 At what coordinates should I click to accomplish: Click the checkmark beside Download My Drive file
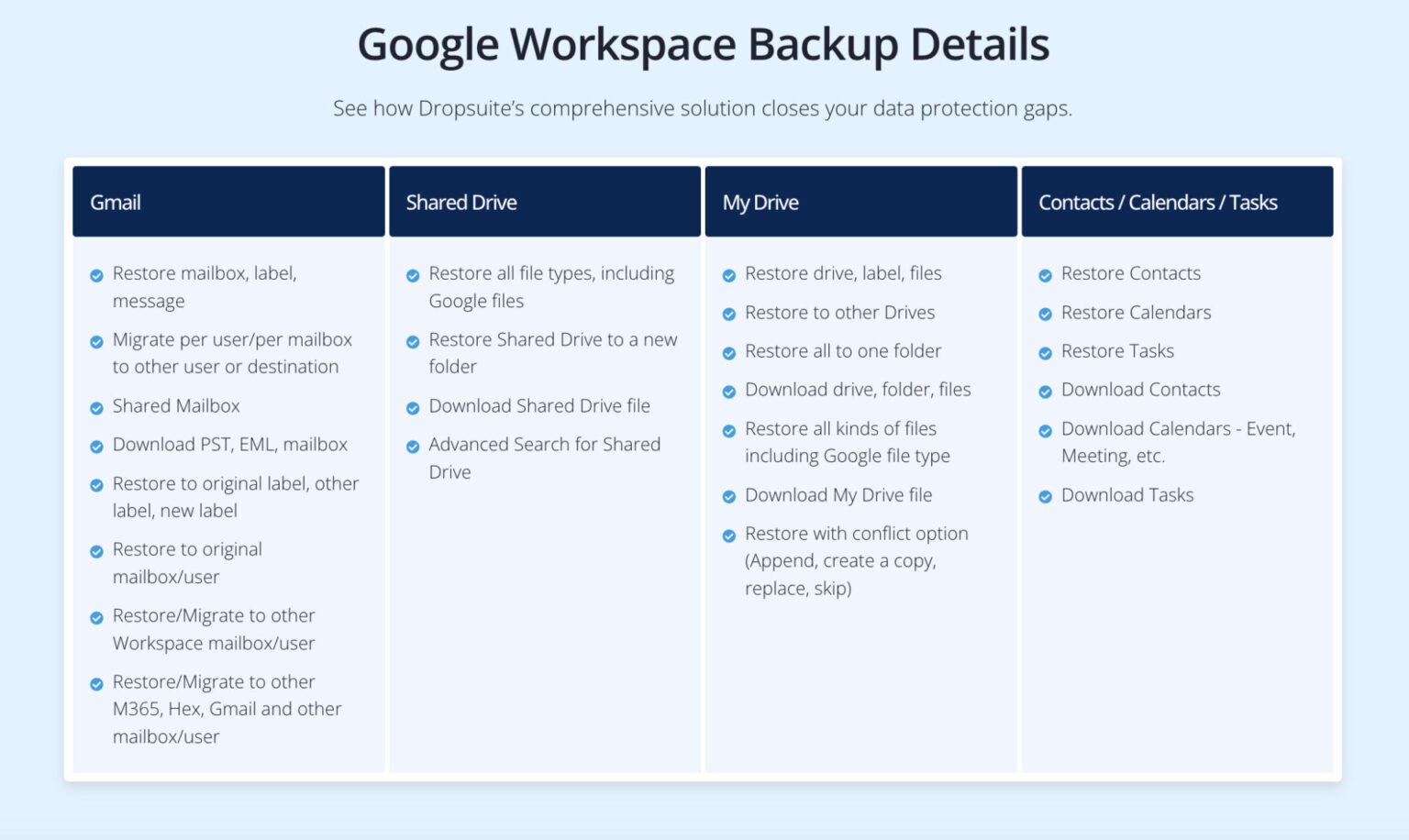click(729, 496)
